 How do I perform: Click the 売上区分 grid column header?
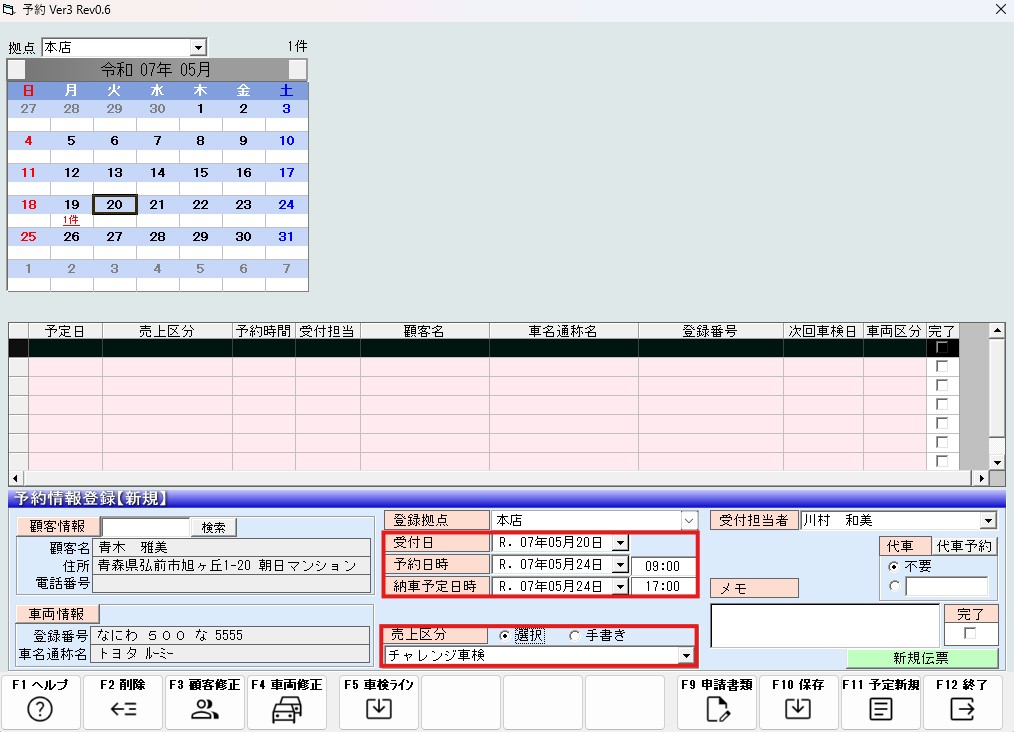tap(167, 331)
